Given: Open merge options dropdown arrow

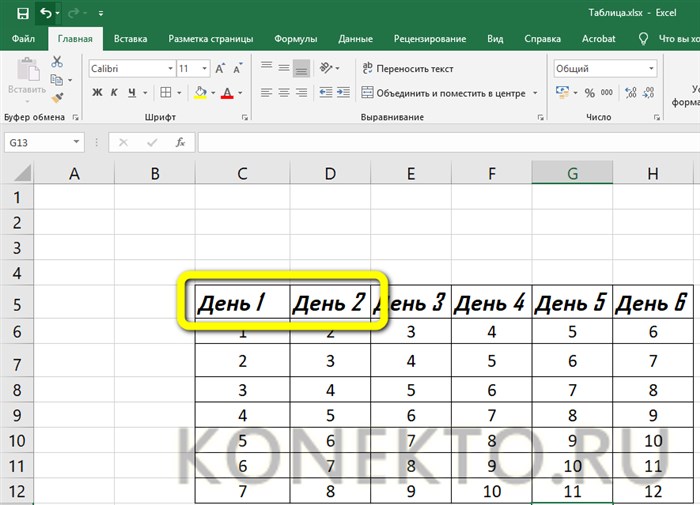Looking at the screenshot, I should tap(535, 93).
